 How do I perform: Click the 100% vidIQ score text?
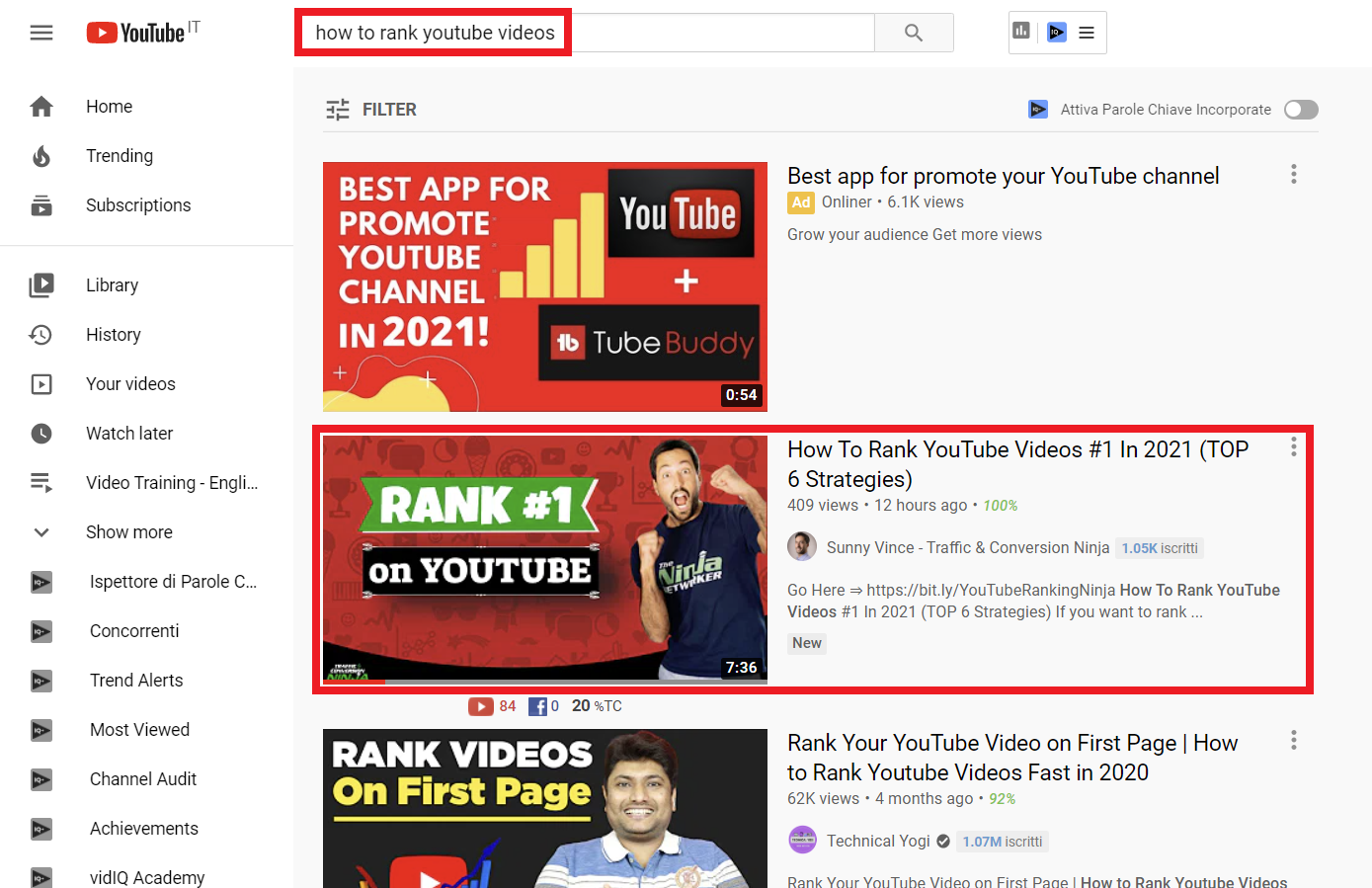tap(1000, 506)
